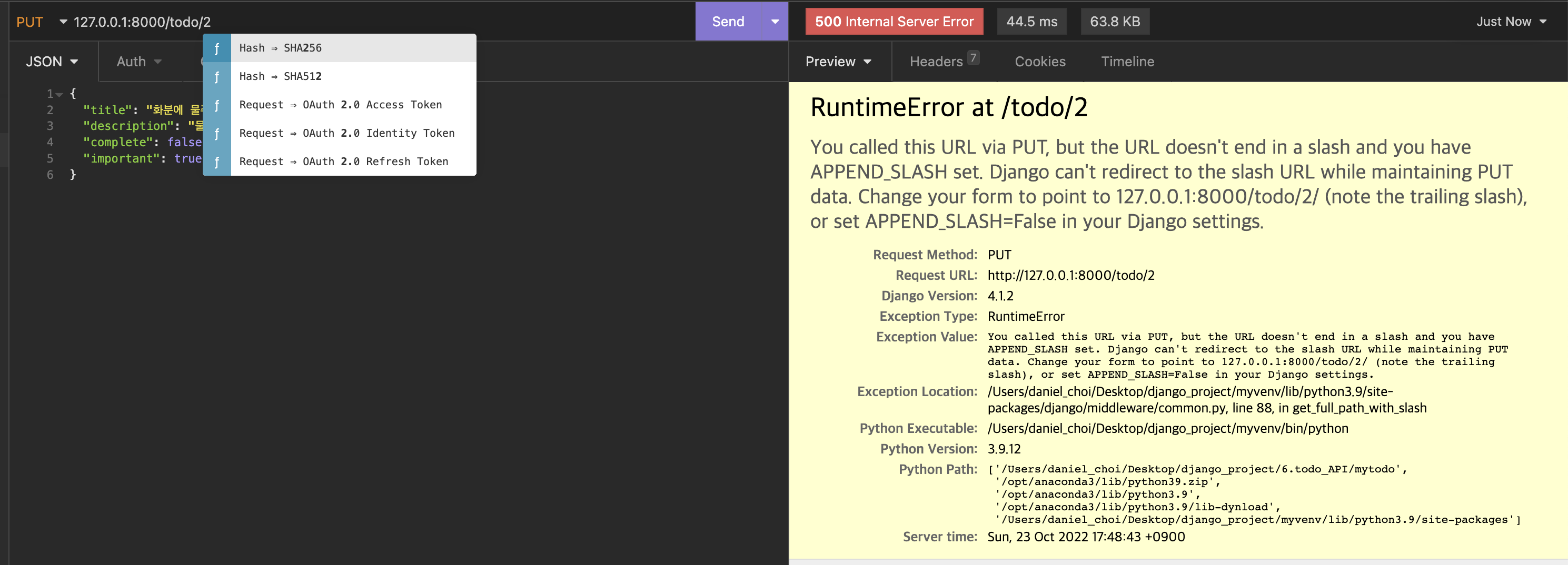Switch to the Timeline response tab
The width and height of the screenshot is (1568, 565).
pos(1127,62)
